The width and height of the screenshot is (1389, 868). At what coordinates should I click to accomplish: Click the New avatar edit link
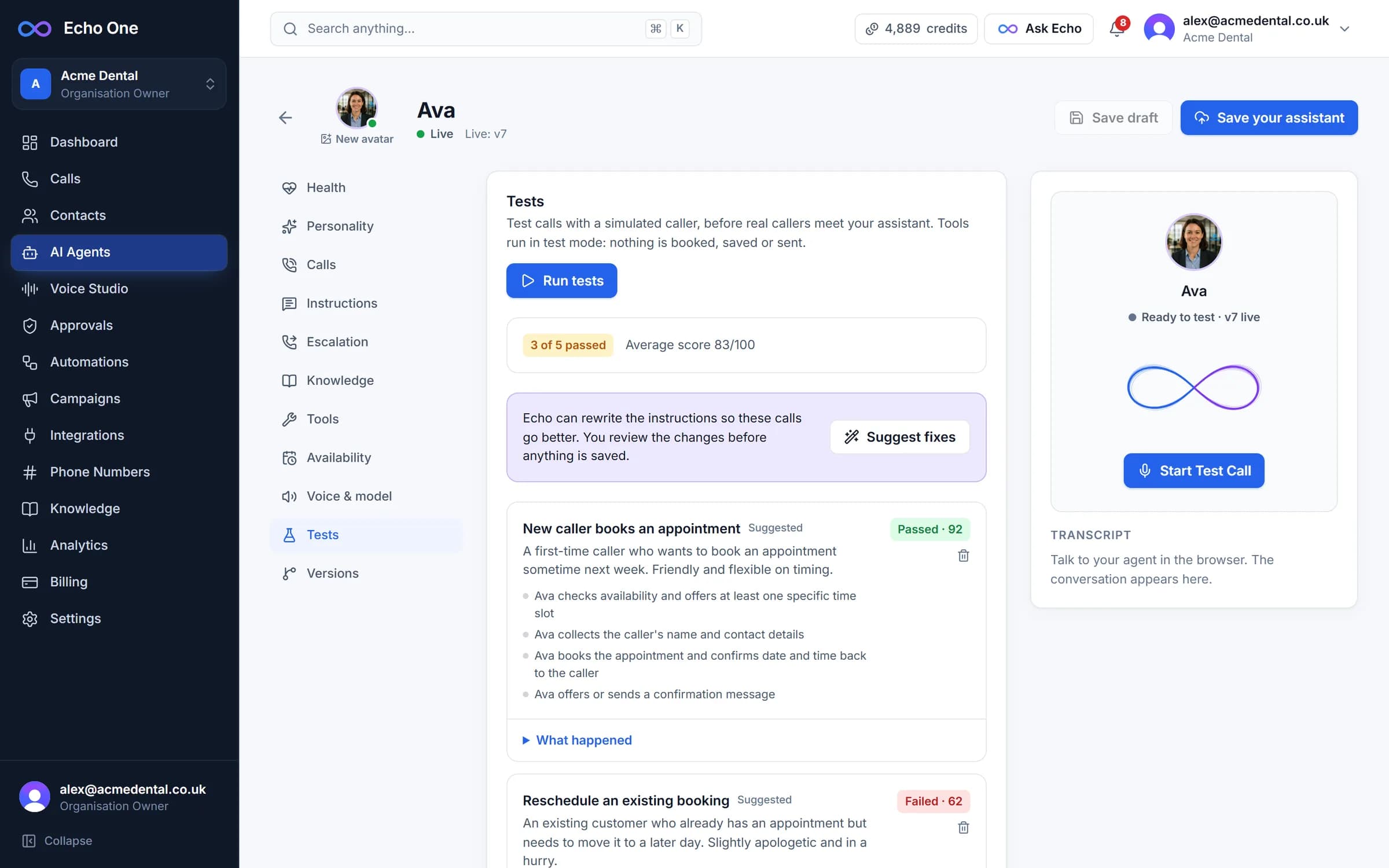pos(357,139)
